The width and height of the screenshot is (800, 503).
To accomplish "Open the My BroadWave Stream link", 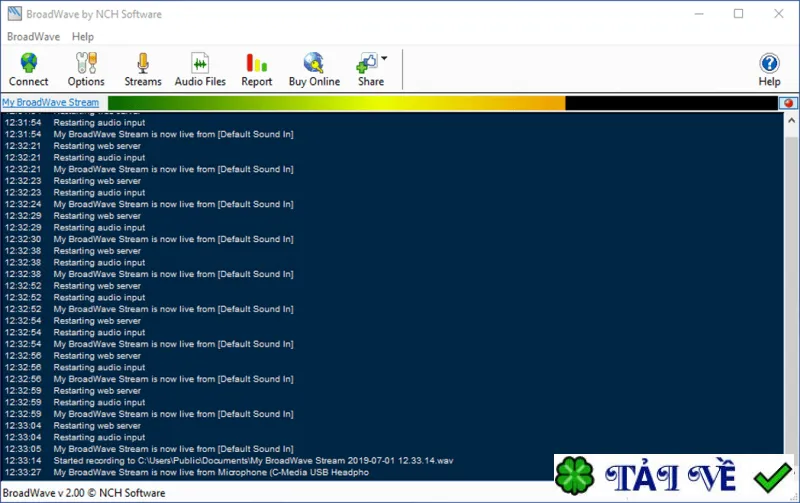I will tap(51, 103).
